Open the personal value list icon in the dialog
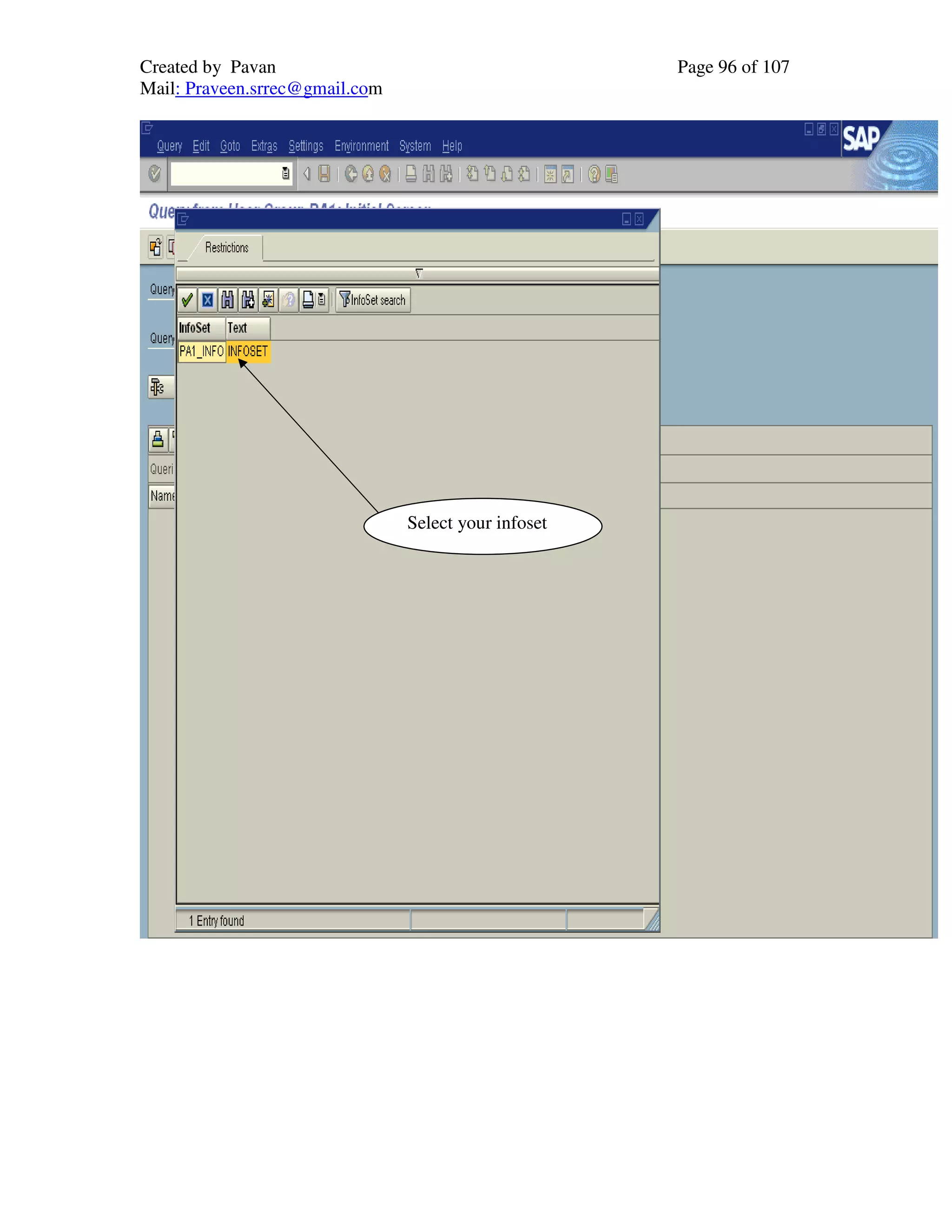The image size is (952, 1232). [x=322, y=299]
